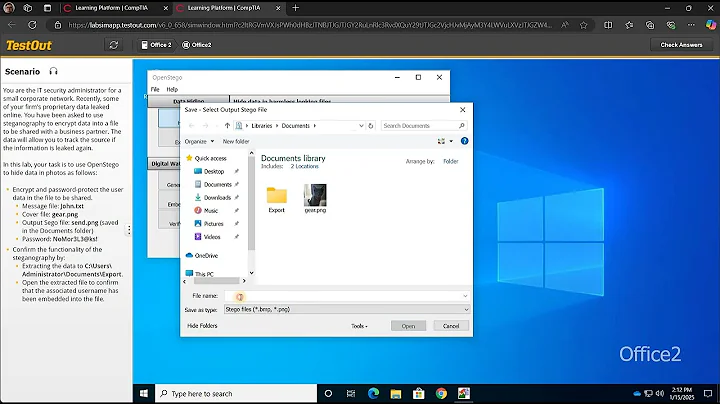This screenshot has height=404, width=720.
Task: Launch Microsoft Edge from the taskbar
Action: (373, 393)
